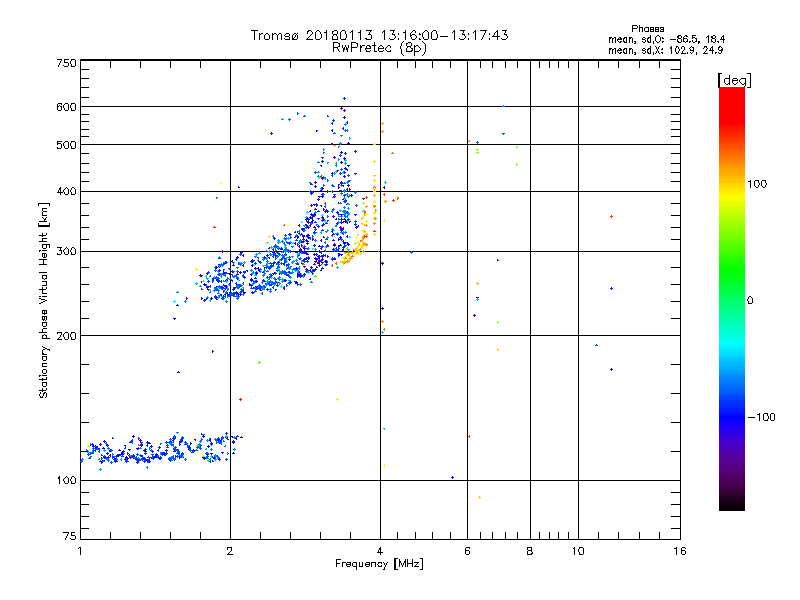Click the colorbar label '-100'
The height and width of the screenshot is (600, 800).
point(761,417)
